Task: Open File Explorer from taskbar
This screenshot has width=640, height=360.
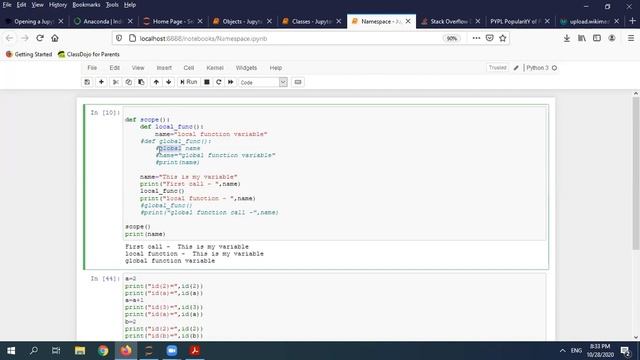Action: [80, 351]
